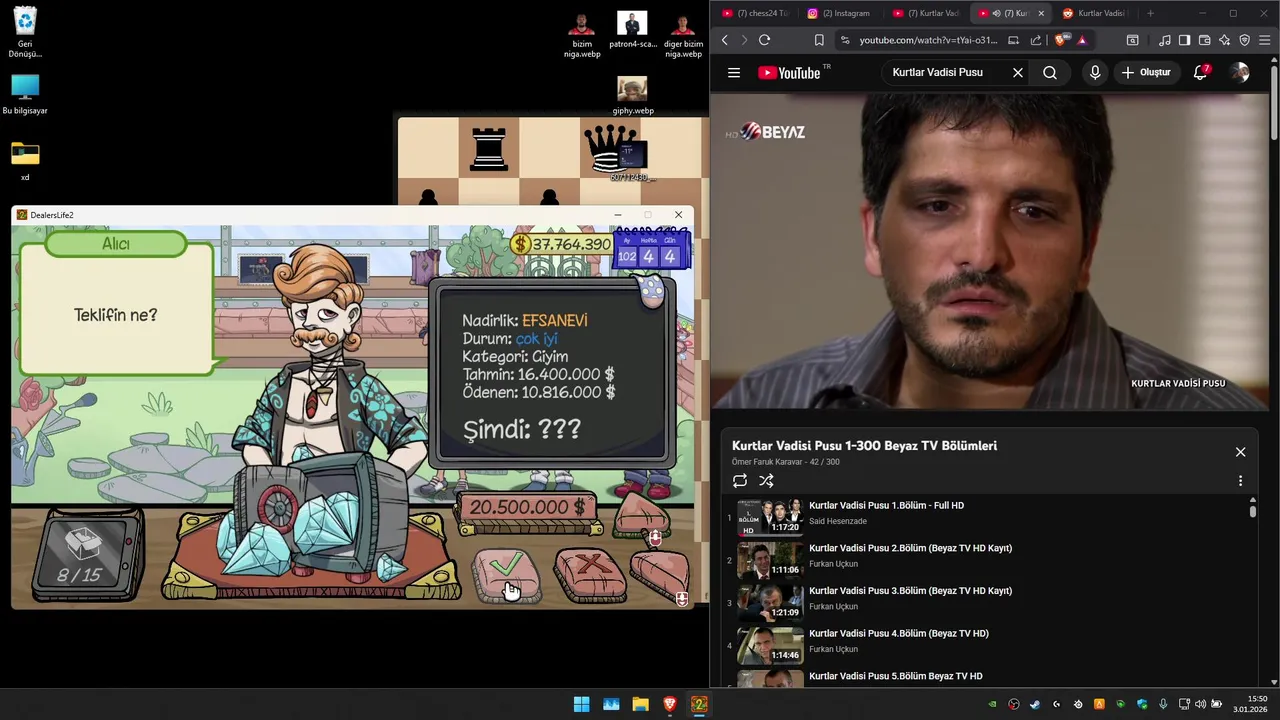Click the 20.500.000 $ price field
Screen dimensions: 1280x720
point(527,507)
